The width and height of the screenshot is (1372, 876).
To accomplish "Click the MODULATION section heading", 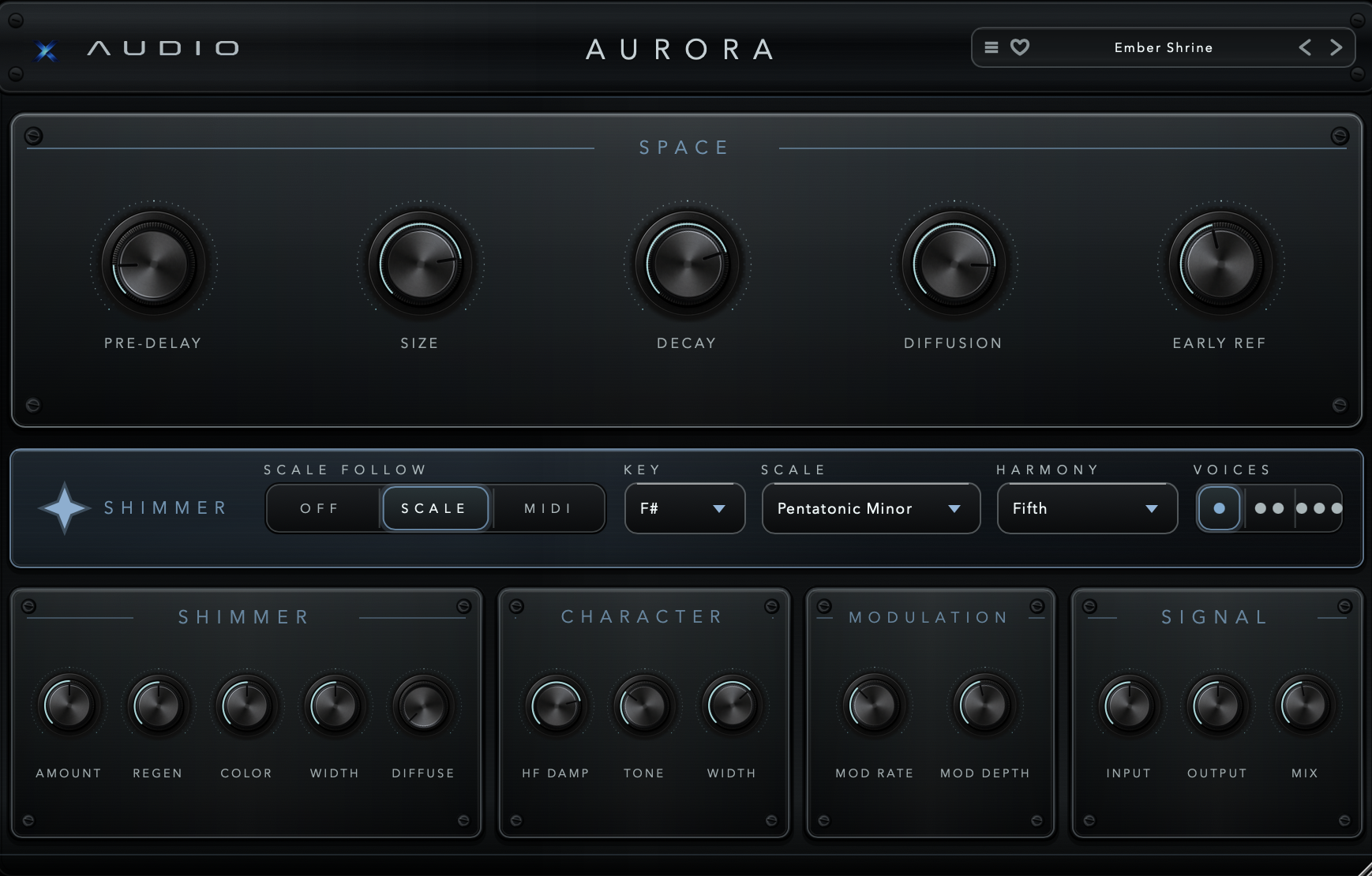I will (x=929, y=617).
